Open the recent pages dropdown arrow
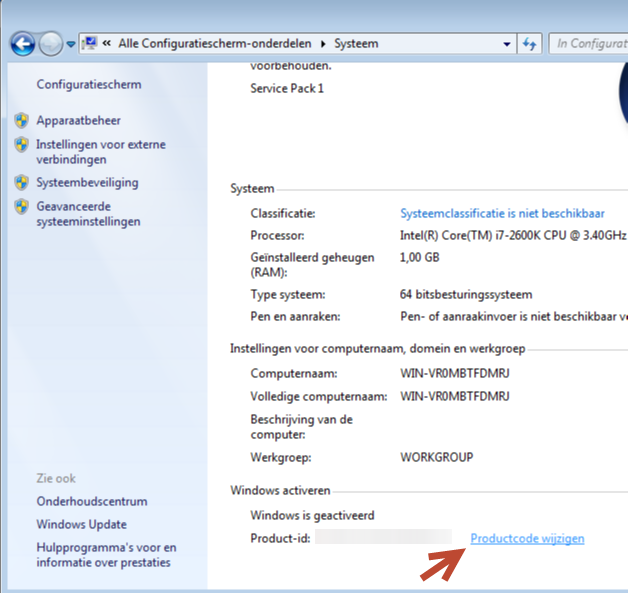This screenshot has width=628, height=593. pos(71,44)
